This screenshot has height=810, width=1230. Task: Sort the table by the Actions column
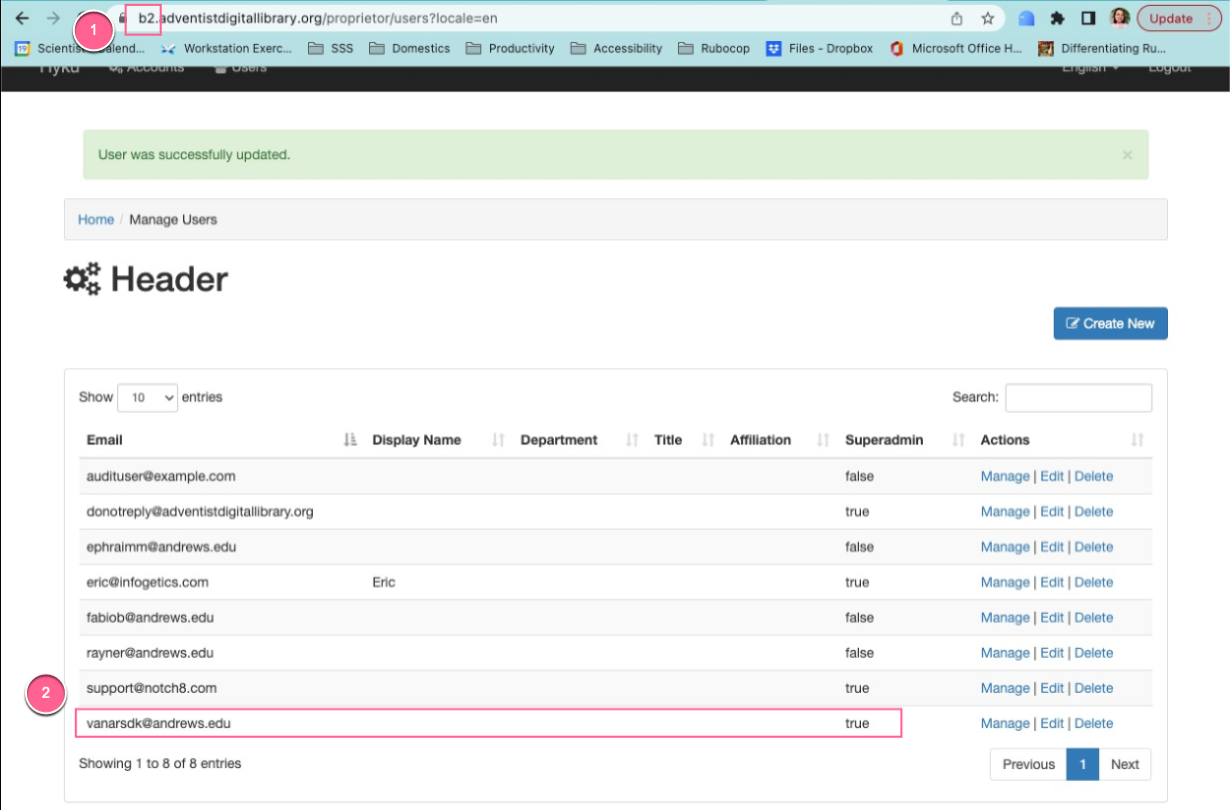click(1062, 440)
